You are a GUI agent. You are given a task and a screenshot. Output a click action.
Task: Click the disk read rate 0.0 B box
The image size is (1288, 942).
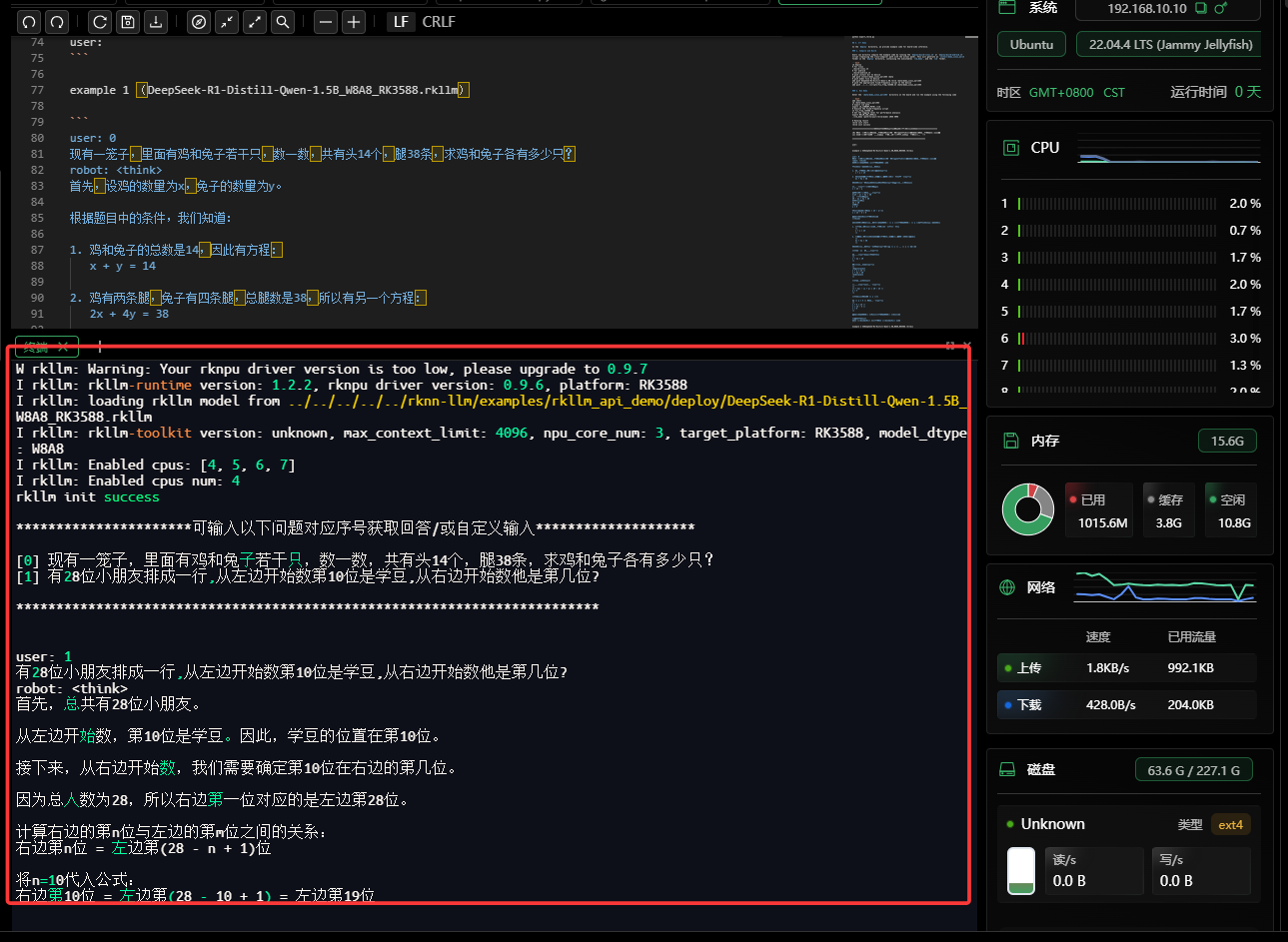click(x=1094, y=871)
